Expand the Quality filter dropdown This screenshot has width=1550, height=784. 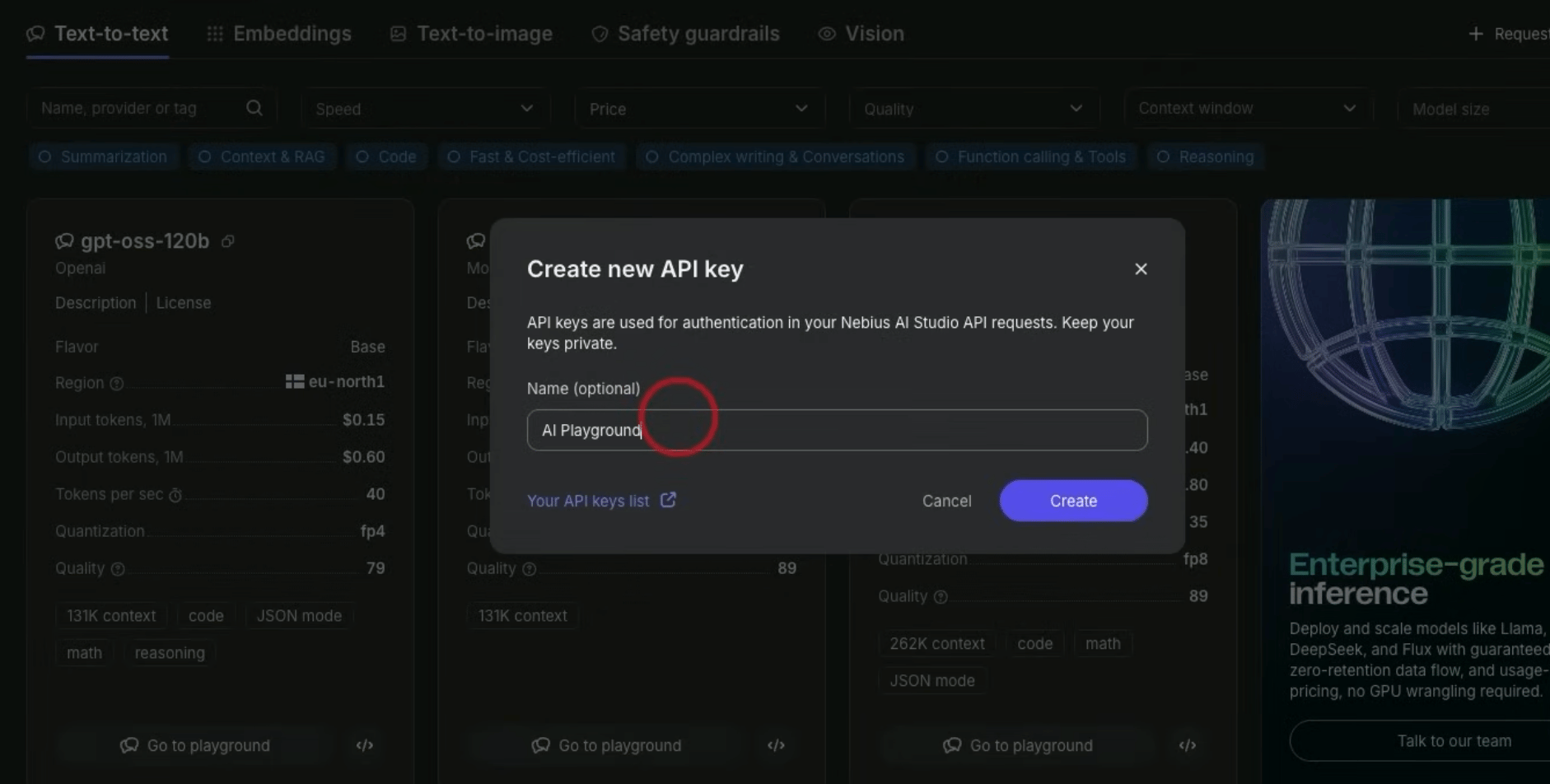(973, 109)
